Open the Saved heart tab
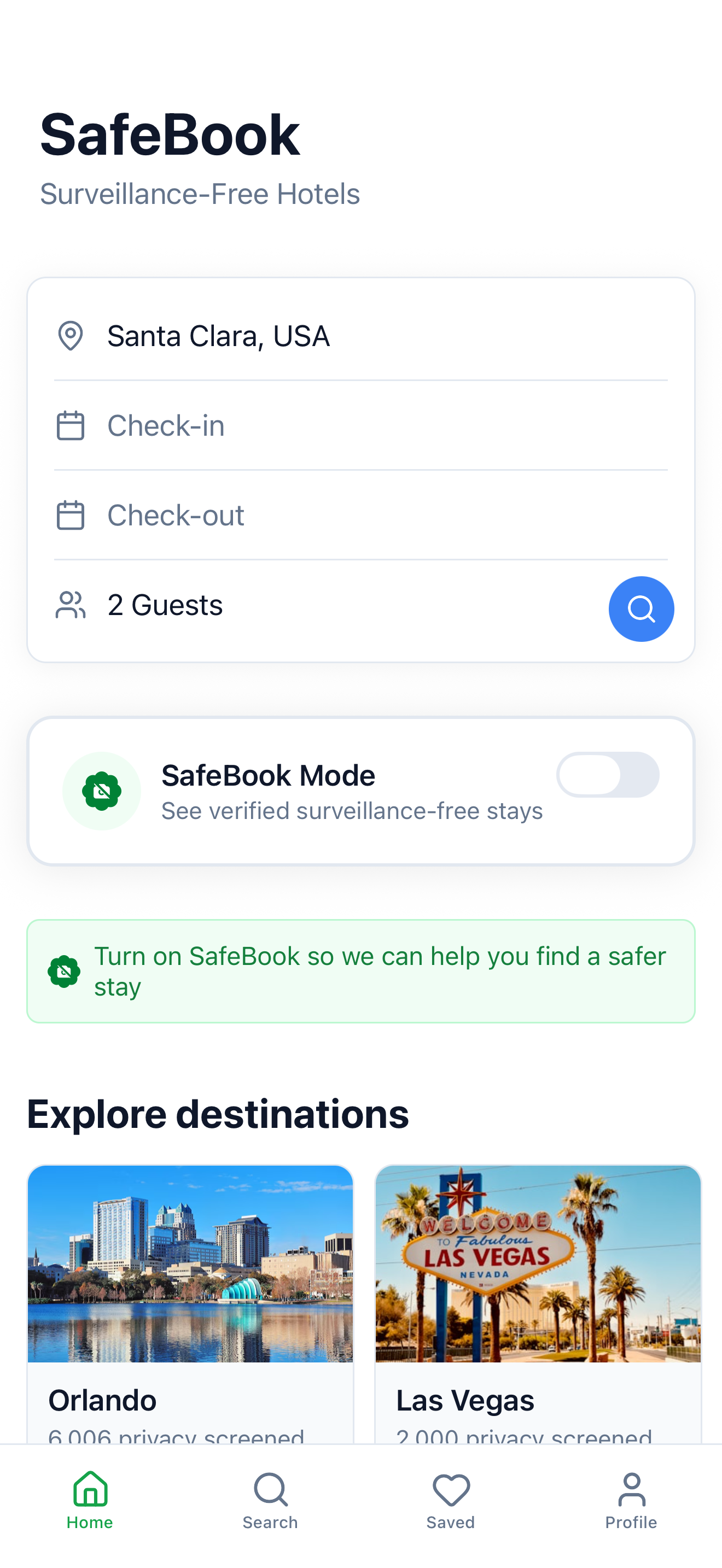Viewport: 722px width, 1568px height. click(x=451, y=1501)
